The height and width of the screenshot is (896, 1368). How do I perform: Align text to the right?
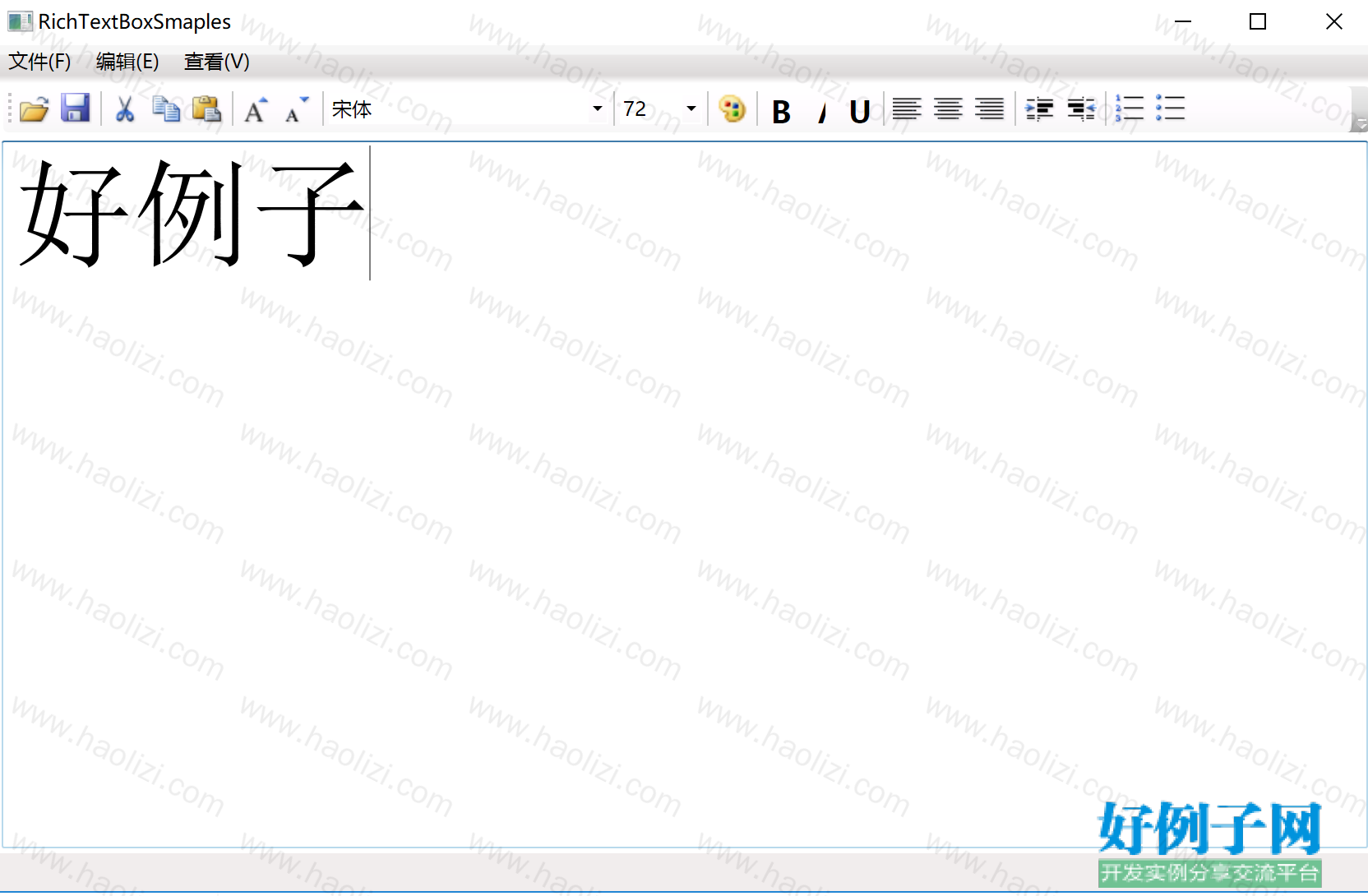pyautogui.click(x=989, y=109)
